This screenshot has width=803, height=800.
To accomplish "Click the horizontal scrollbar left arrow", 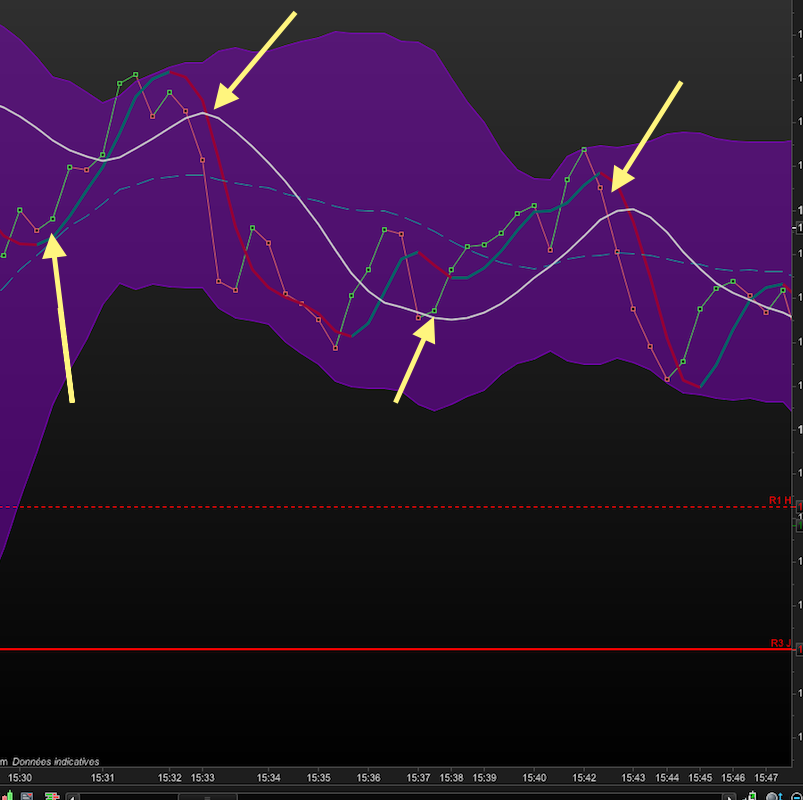I will (73, 797).
